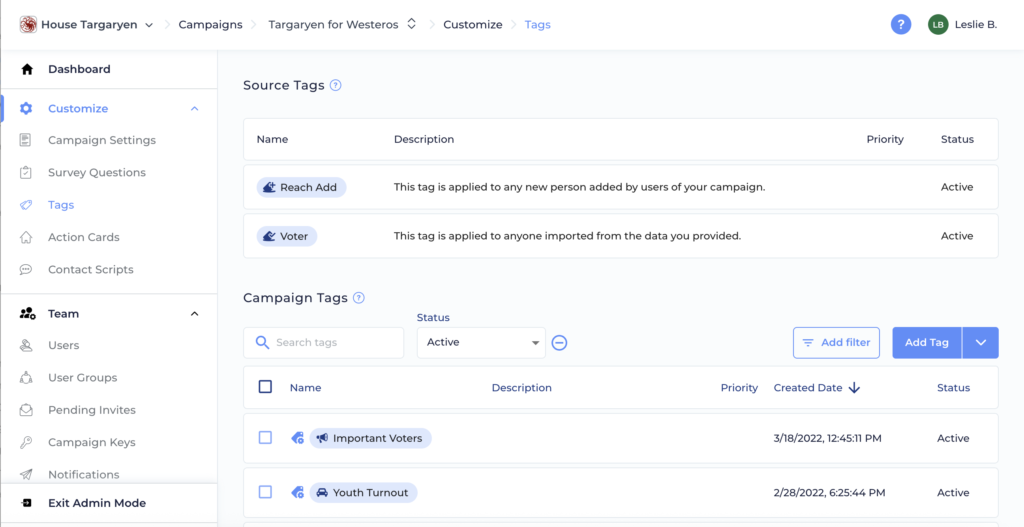Click date 2/28/2022, 6:25:44 PM

click(x=829, y=492)
